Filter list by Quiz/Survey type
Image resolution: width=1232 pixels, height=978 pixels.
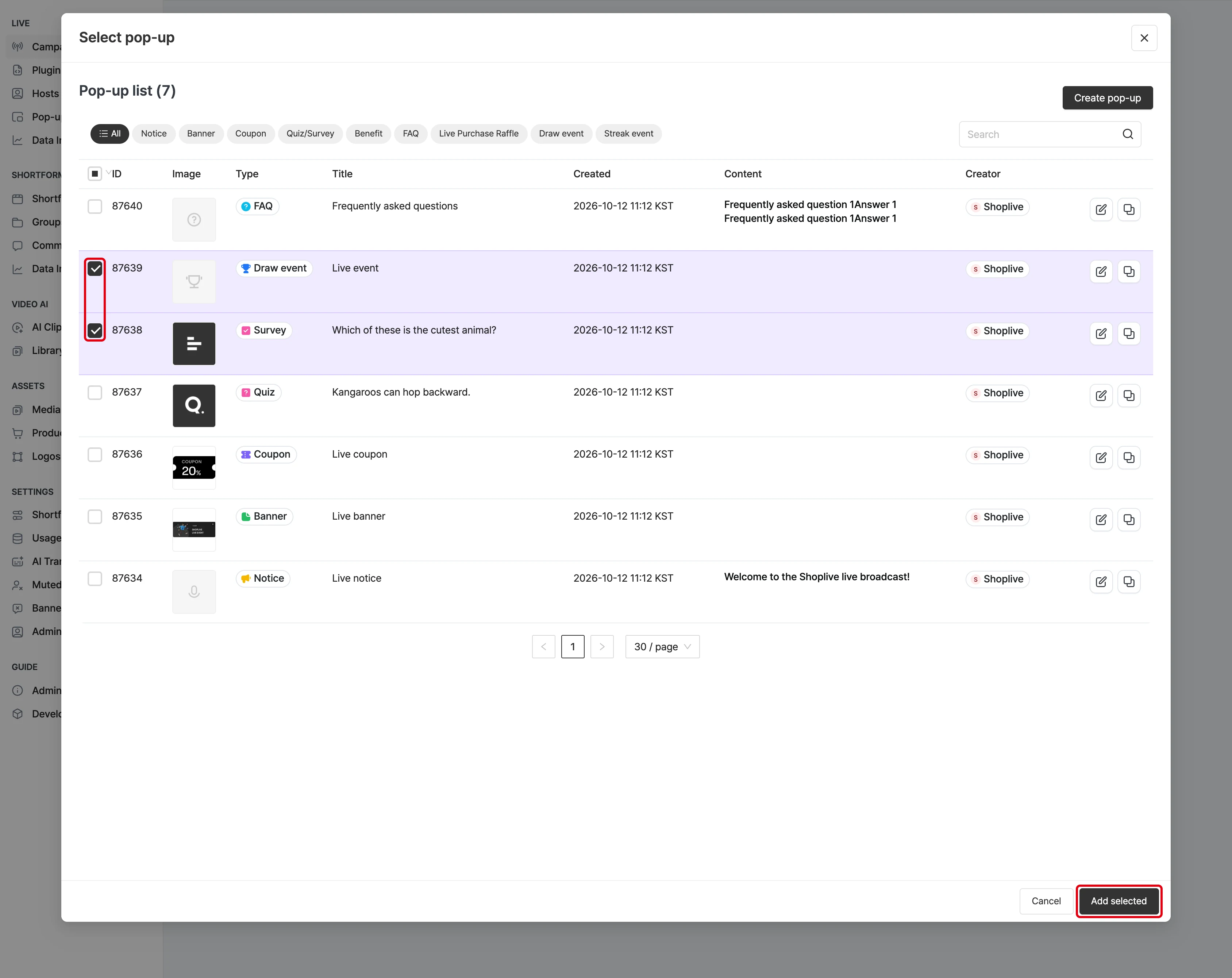310,134
